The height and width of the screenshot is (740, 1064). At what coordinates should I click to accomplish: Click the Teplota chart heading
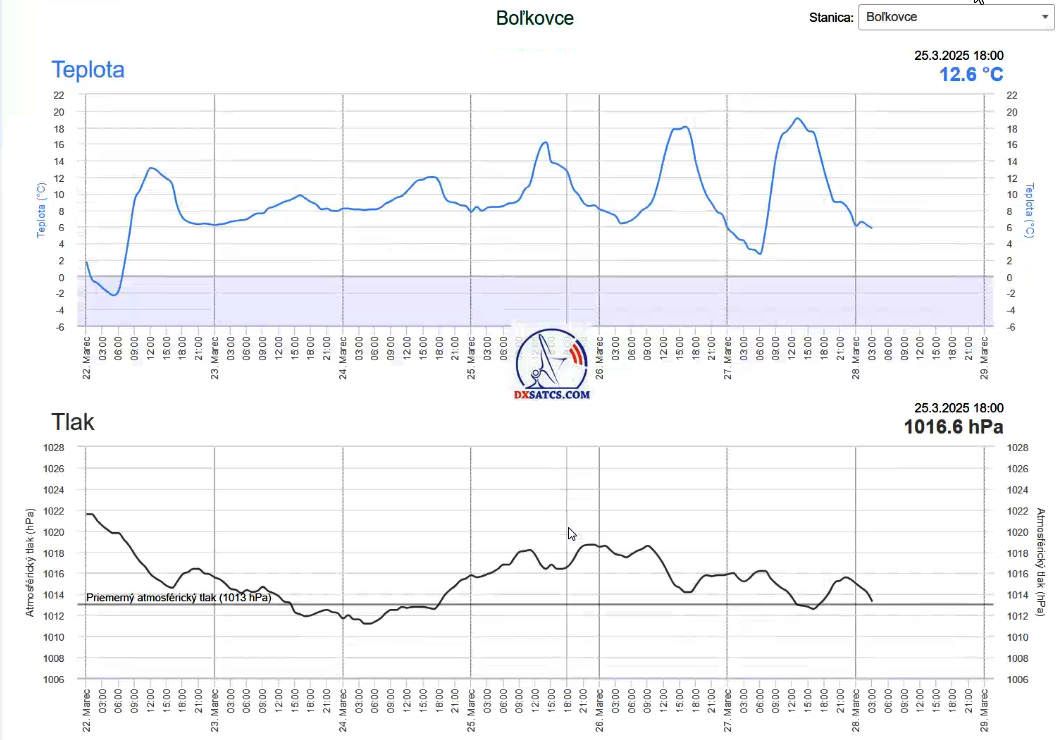[88, 70]
